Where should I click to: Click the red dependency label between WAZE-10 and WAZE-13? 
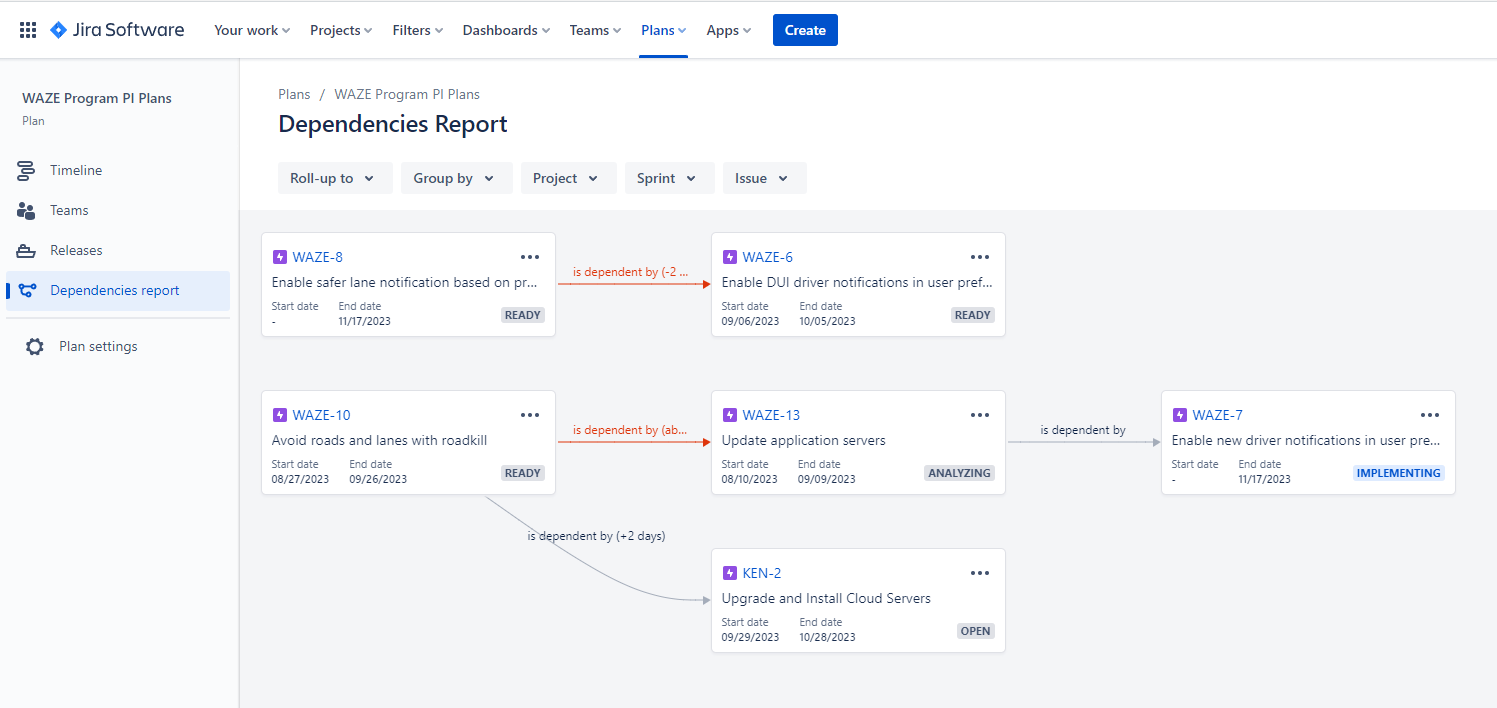[x=631, y=430]
